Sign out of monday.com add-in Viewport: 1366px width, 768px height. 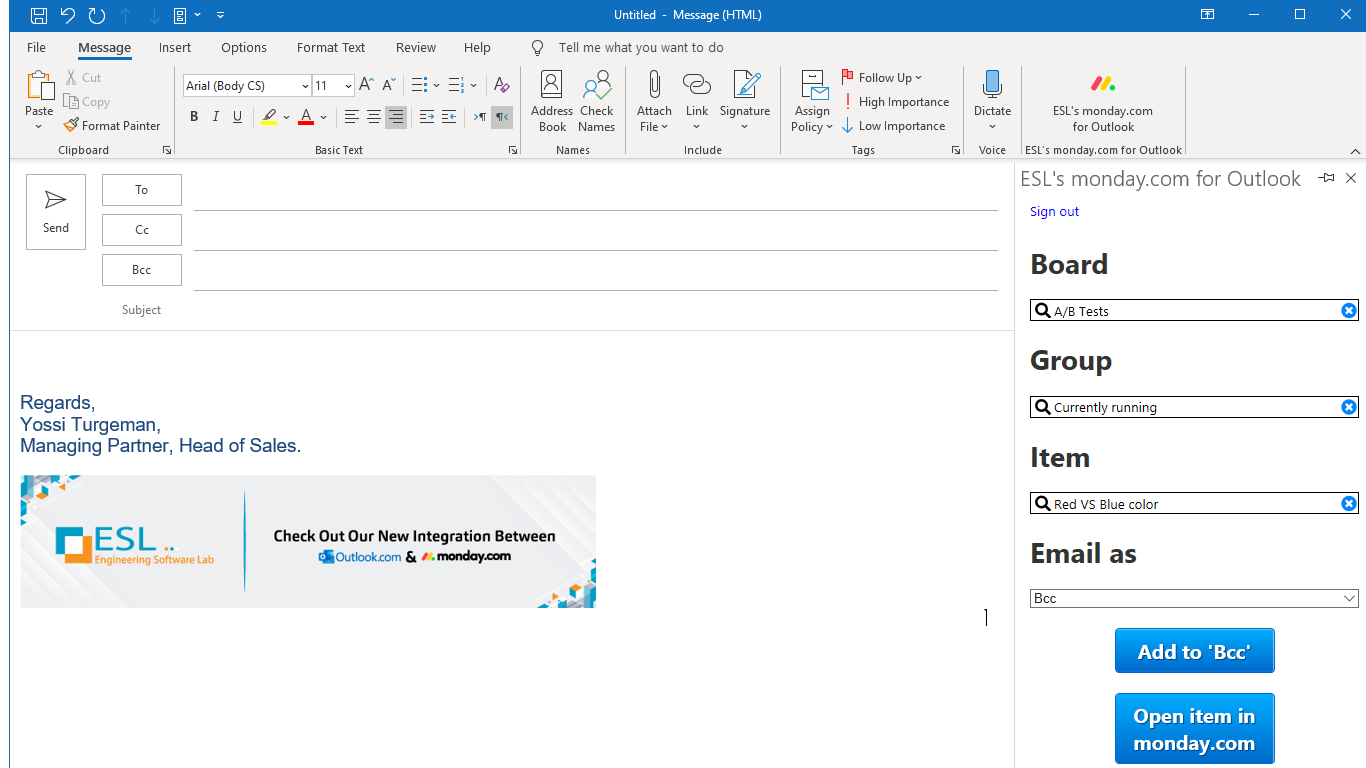(x=1054, y=211)
